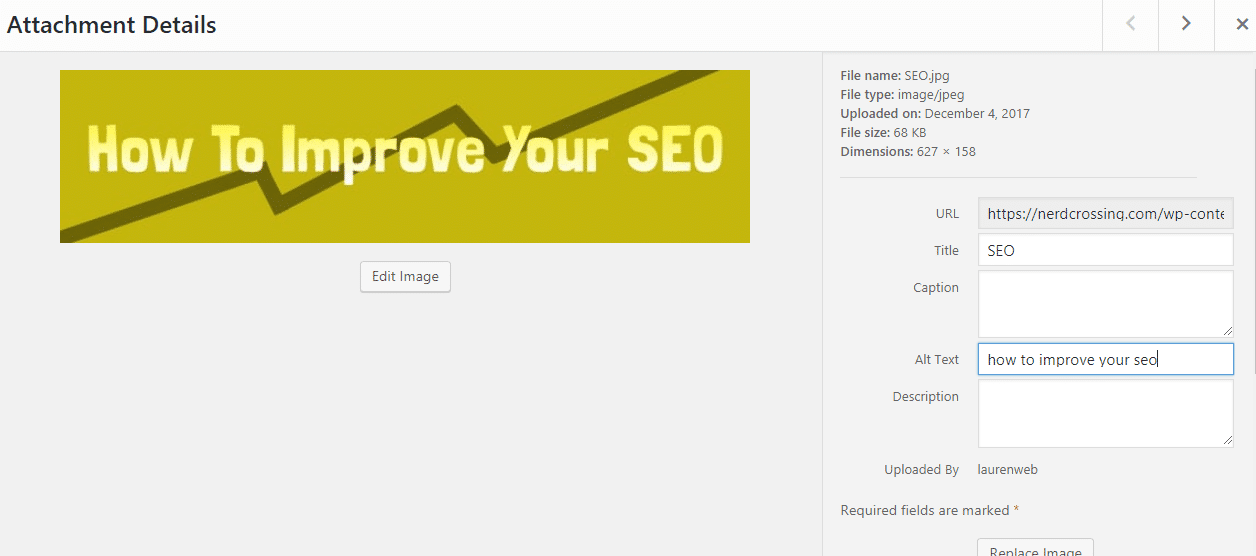The height and width of the screenshot is (556, 1256).
Task: Grab the Description box resize handle
Action: point(1227,440)
